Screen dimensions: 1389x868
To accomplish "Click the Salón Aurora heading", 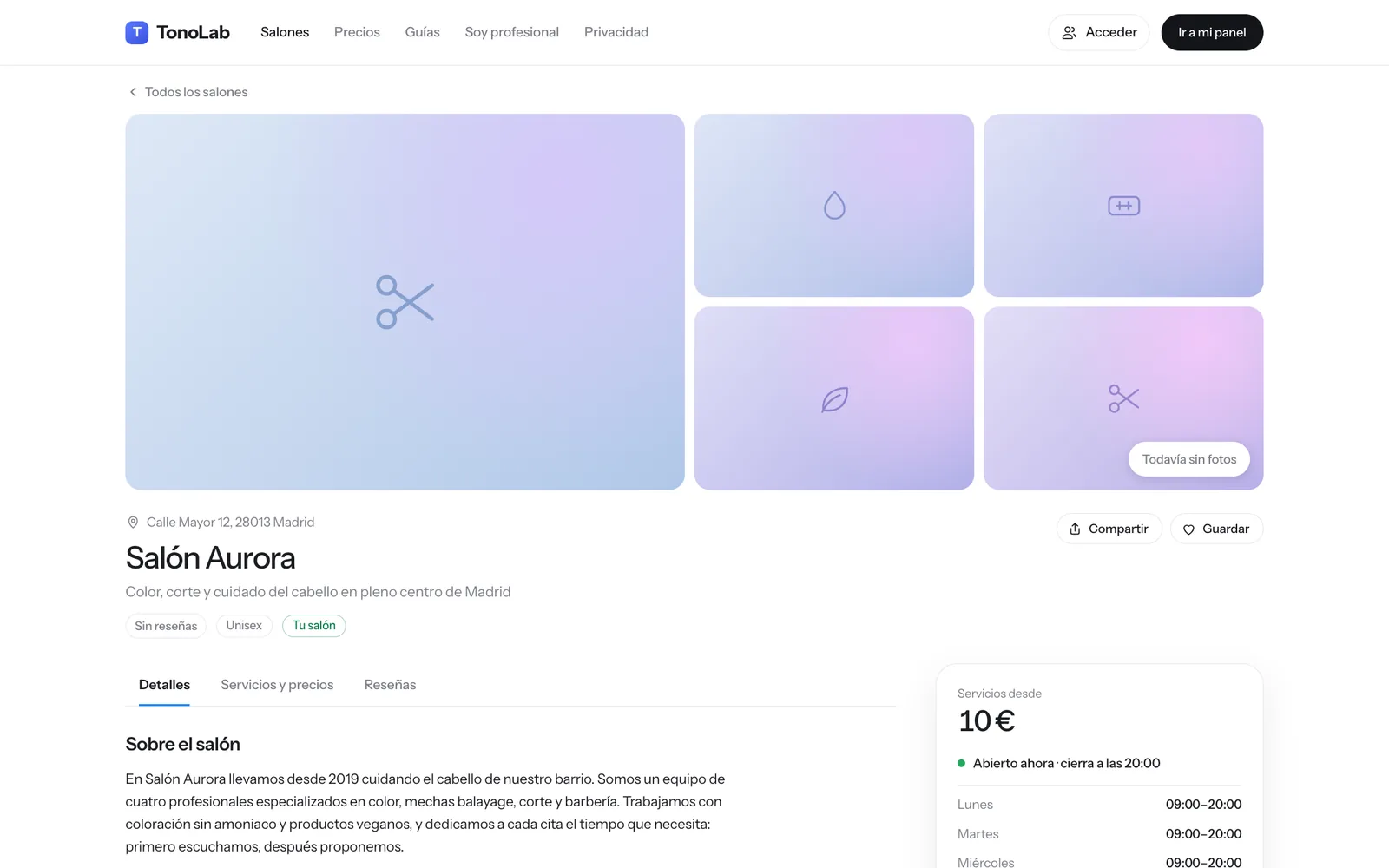I will [x=211, y=558].
